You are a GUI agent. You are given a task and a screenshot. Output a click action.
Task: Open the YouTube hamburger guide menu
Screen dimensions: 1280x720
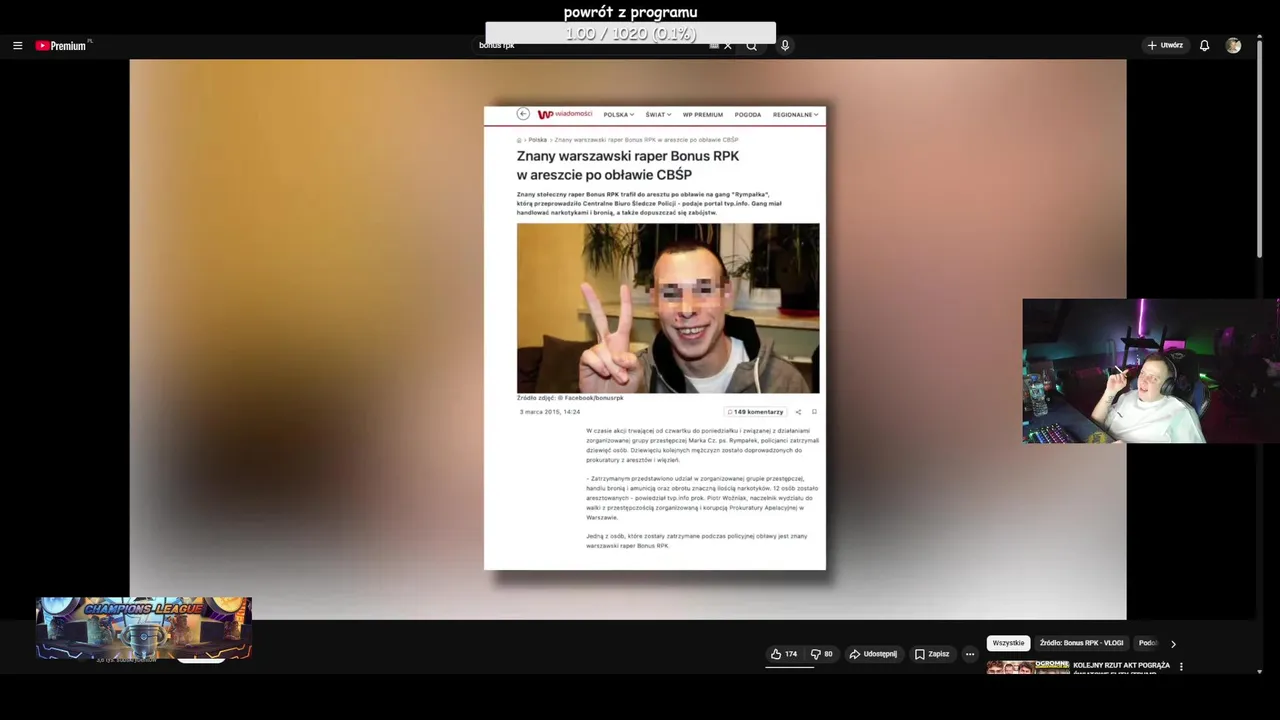click(x=17, y=46)
